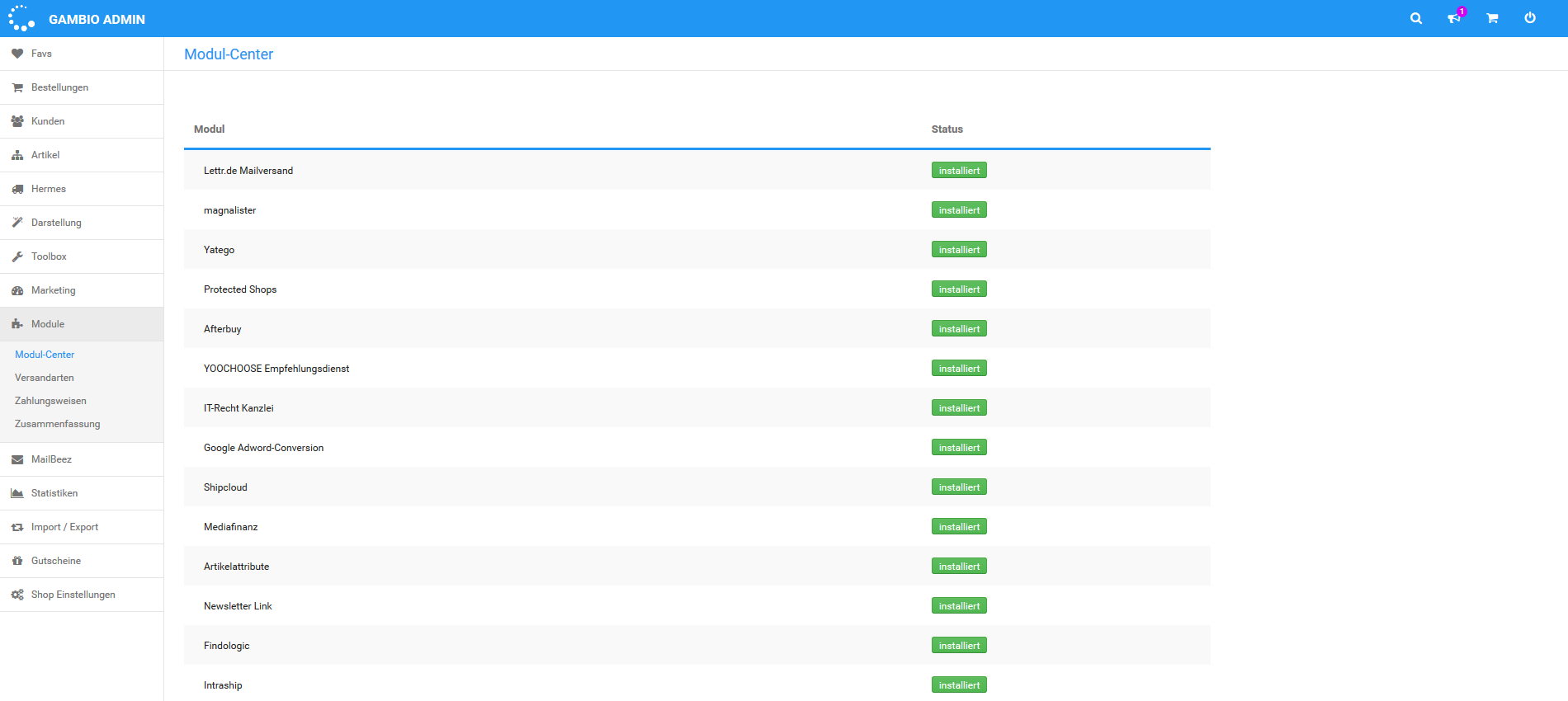Click the truck icon beside Hermes
Viewport: 1568px width, 701px height.
17,189
